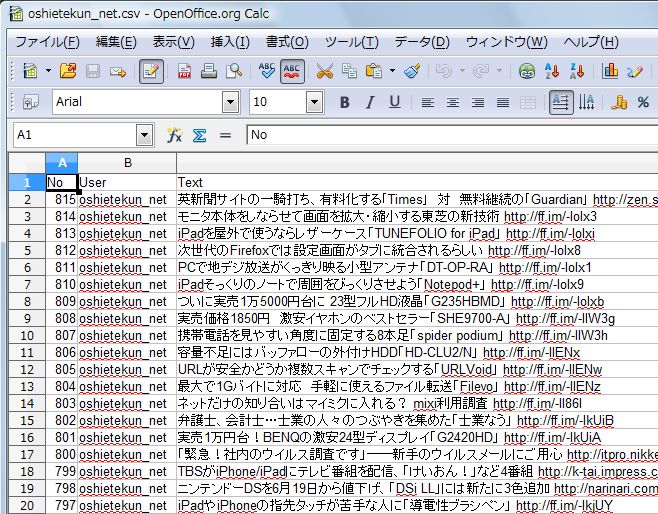Click the Function equals sign icon
The width and height of the screenshot is (658, 514).
tap(225, 135)
